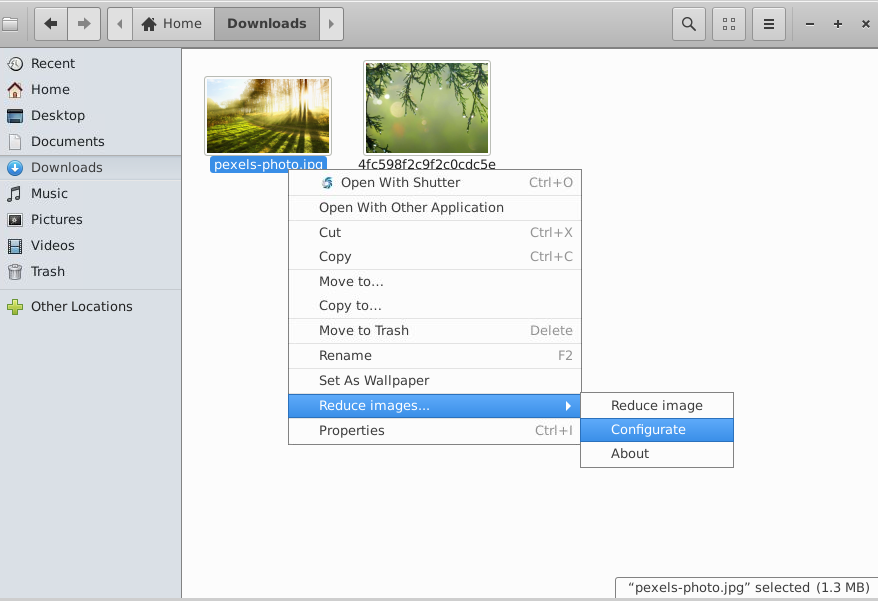Choose Open With Shutter
This screenshot has height=601, width=878.
[435, 183]
